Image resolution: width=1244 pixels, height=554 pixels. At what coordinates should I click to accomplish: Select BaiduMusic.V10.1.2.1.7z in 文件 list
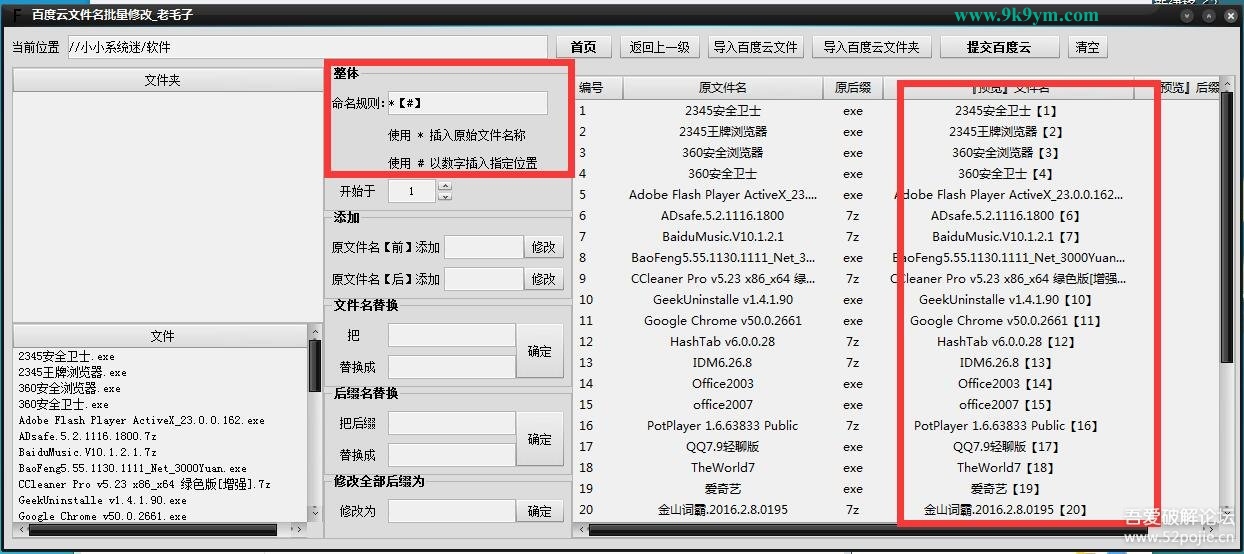(87, 452)
